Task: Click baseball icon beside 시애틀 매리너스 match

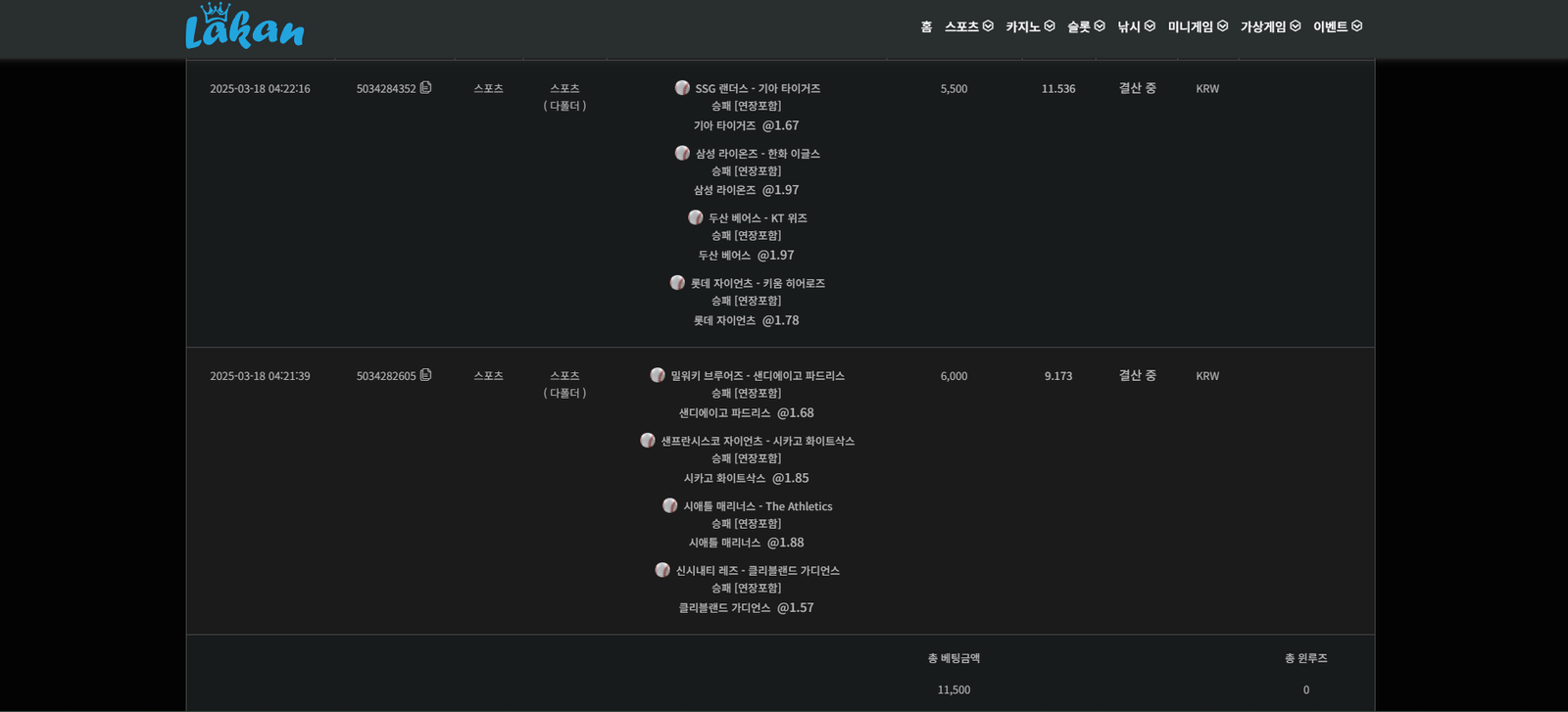Action: coord(669,505)
